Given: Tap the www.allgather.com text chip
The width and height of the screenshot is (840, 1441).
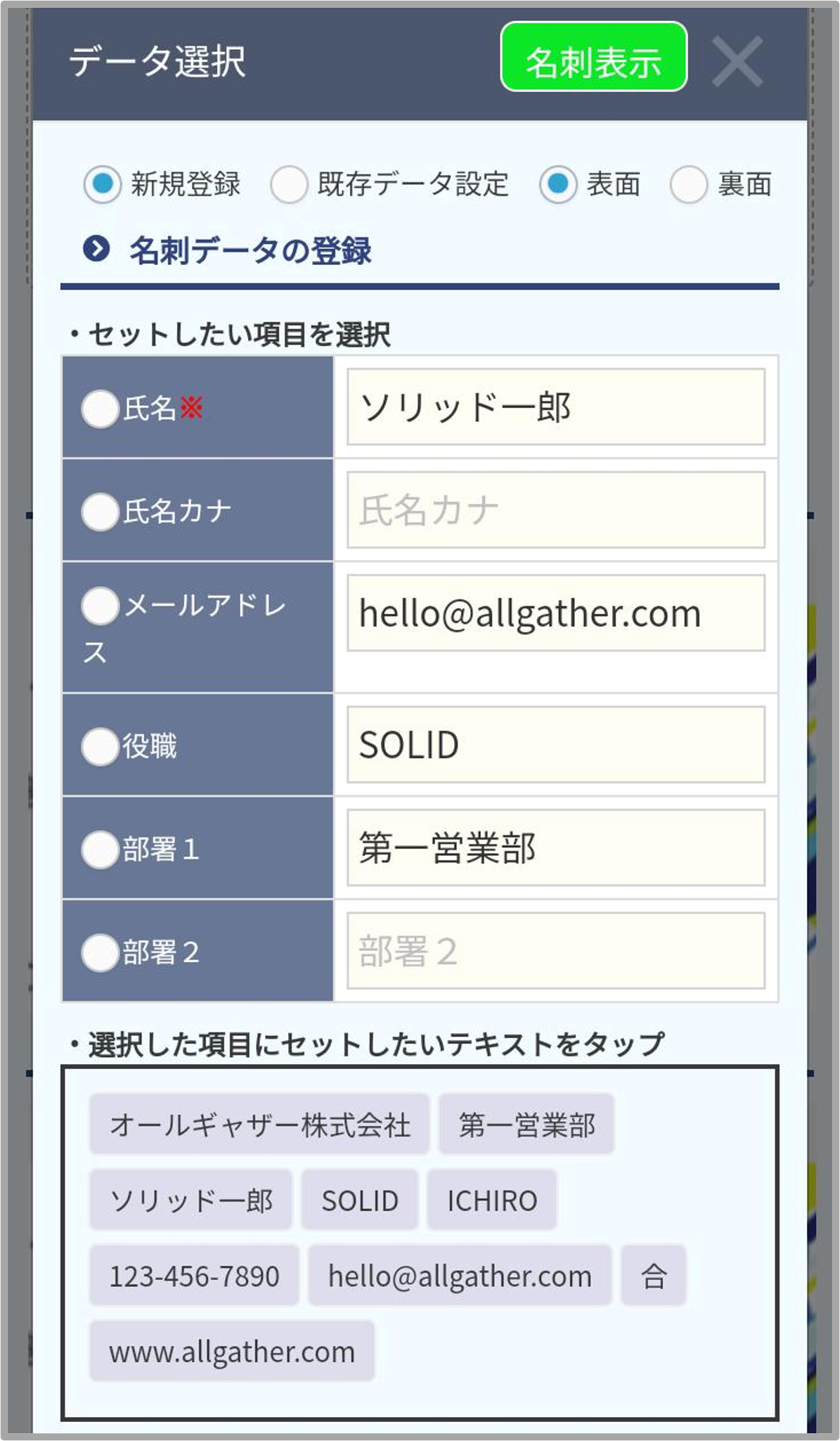Looking at the screenshot, I should click(x=232, y=1351).
